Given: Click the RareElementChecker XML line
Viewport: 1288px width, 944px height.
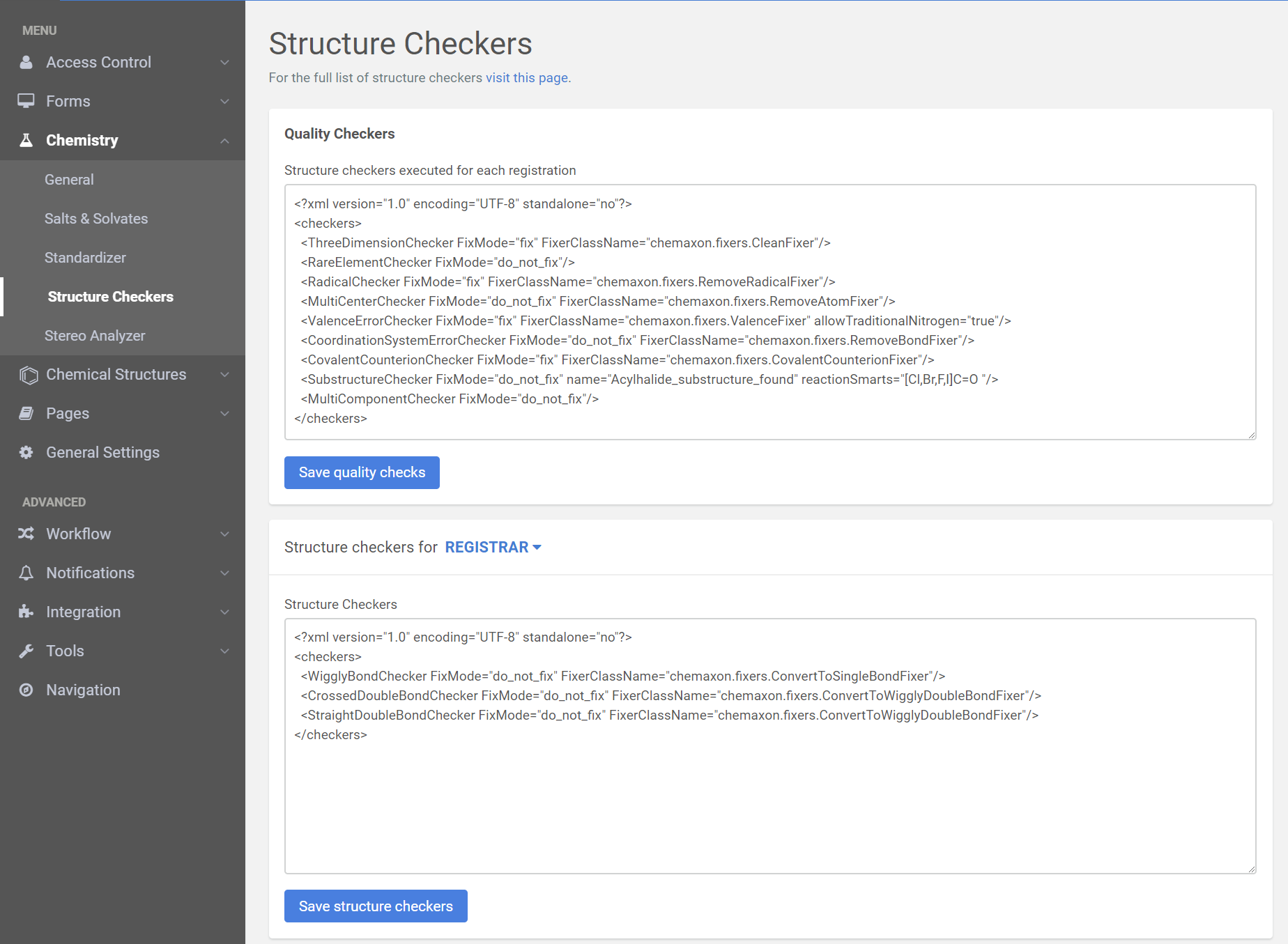Looking at the screenshot, I should coord(438,262).
